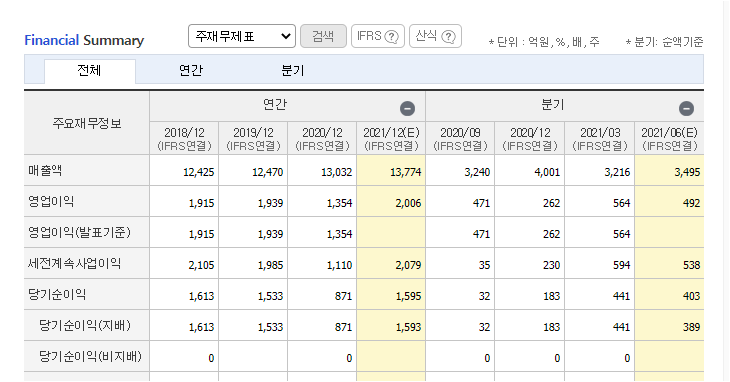Click the Financial Summary title

(x=84, y=40)
